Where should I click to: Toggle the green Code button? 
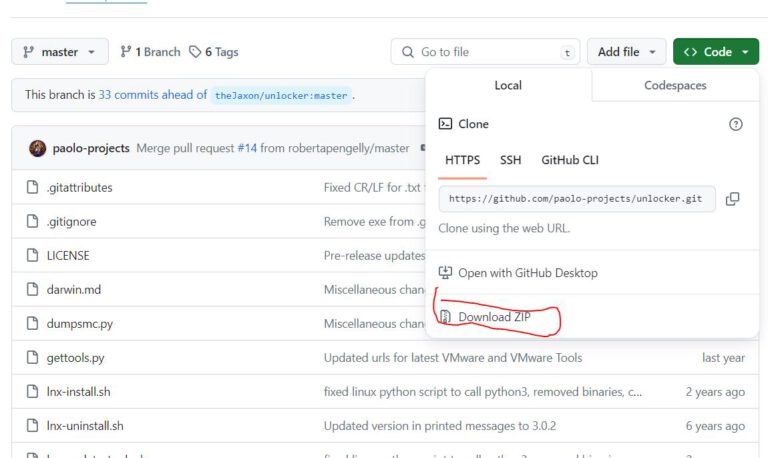[716, 52]
